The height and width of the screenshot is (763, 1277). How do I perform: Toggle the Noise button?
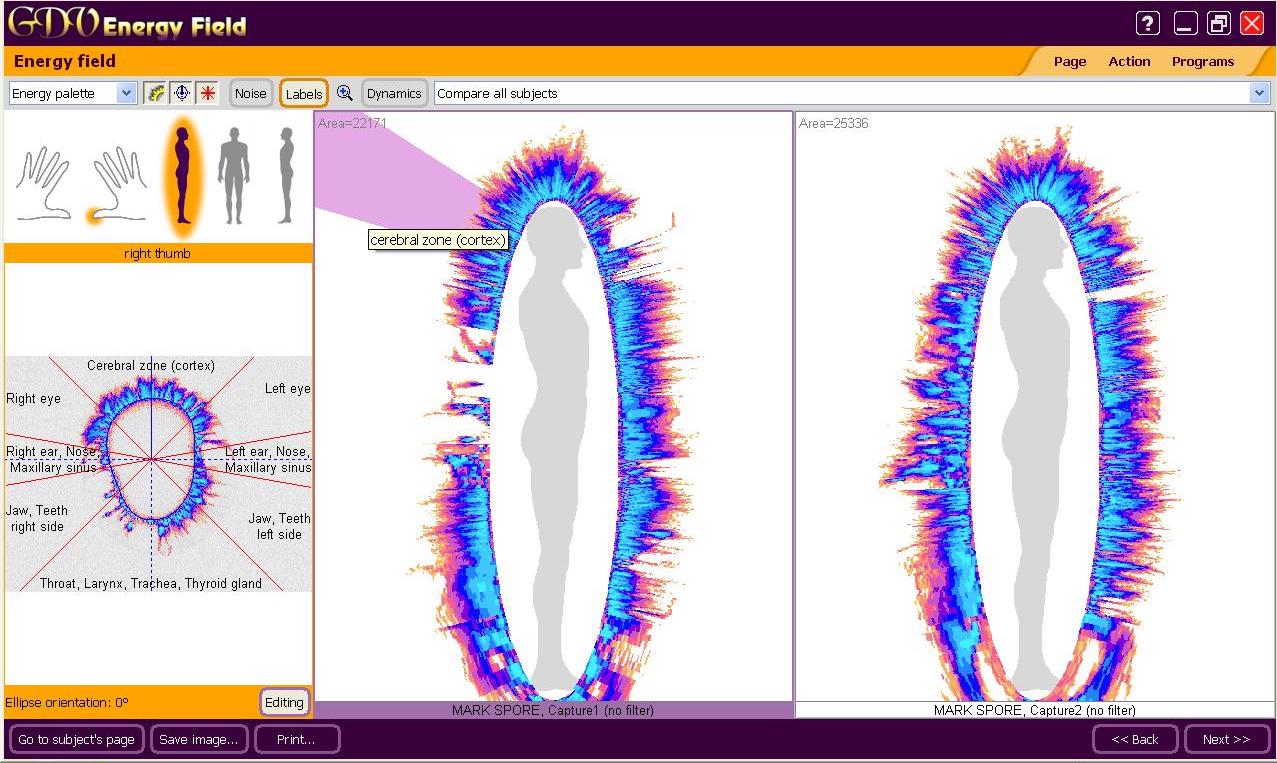251,93
